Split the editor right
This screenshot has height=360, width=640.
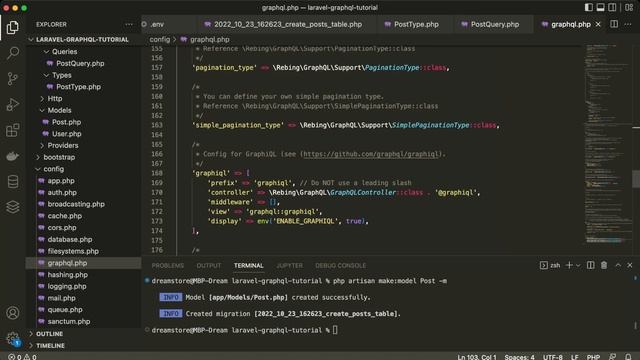click(614, 24)
